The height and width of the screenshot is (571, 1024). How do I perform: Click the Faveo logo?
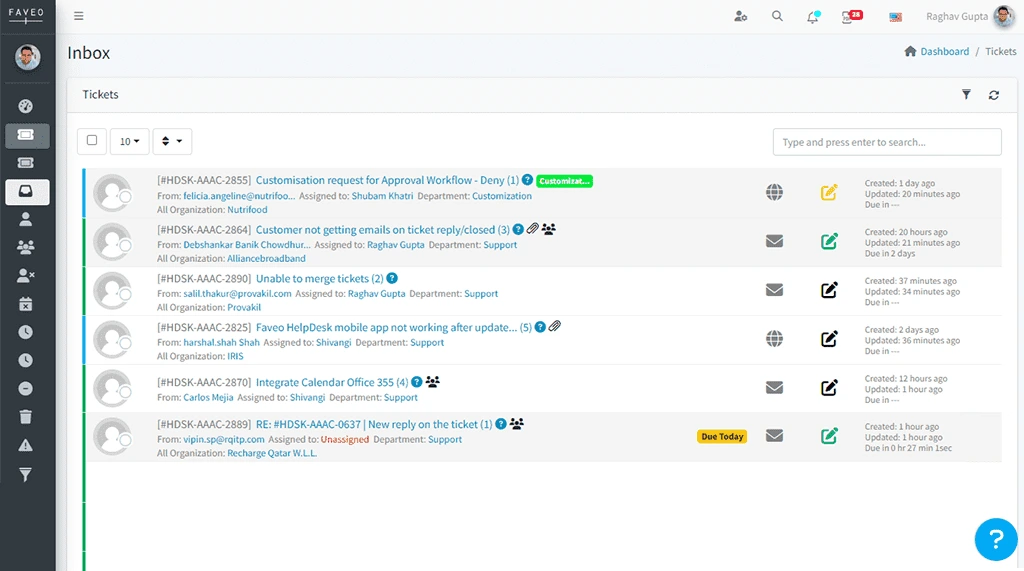[26, 15]
